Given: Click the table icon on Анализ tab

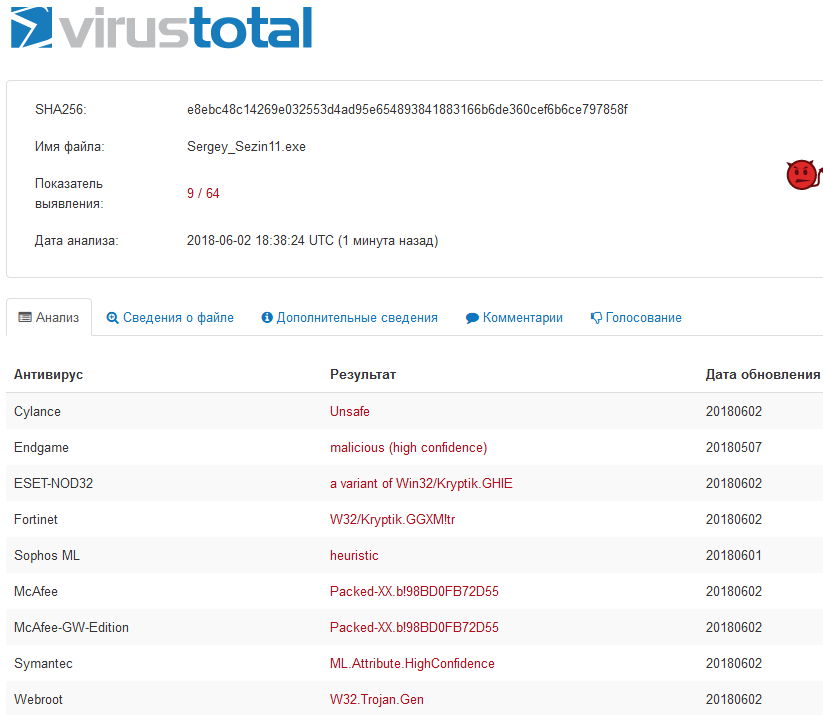Looking at the screenshot, I should point(26,318).
